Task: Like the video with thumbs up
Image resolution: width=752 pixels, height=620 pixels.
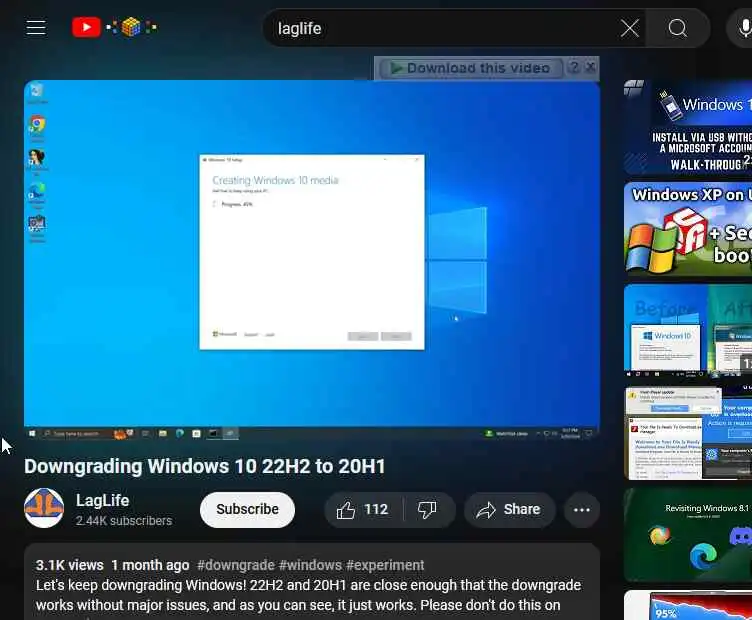Action: coord(362,510)
